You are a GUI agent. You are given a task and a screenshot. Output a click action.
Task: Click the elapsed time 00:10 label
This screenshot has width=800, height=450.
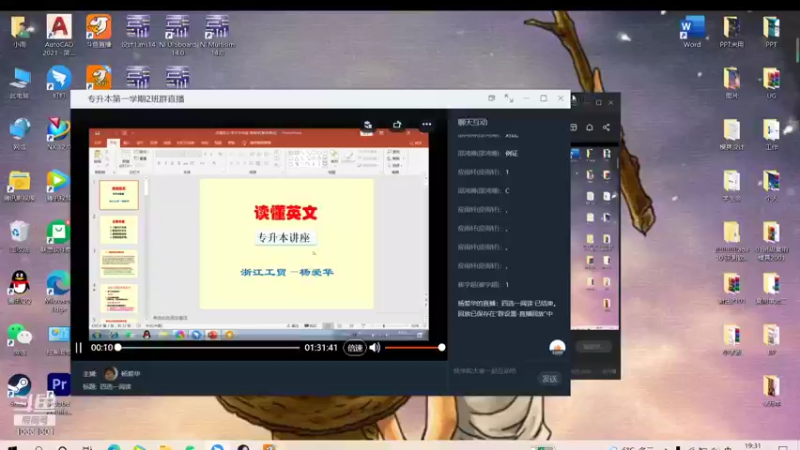(x=102, y=347)
